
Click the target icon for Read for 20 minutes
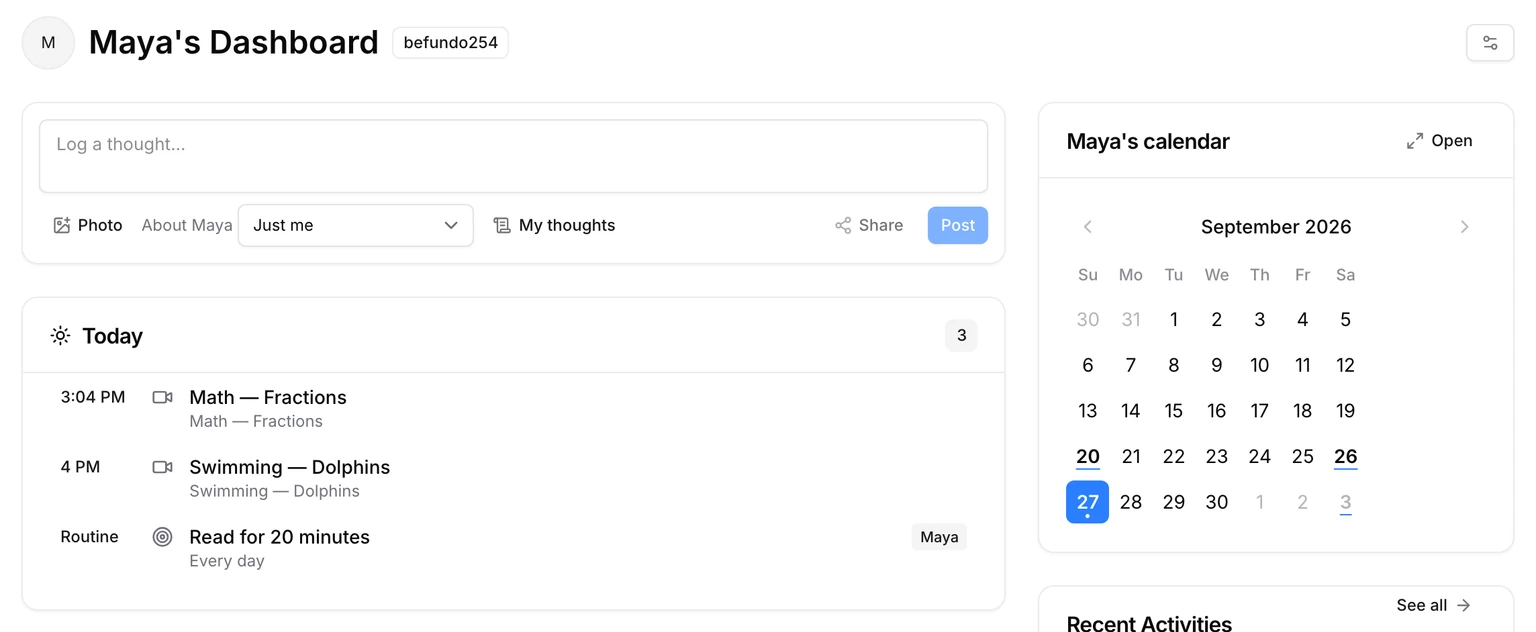click(x=162, y=537)
